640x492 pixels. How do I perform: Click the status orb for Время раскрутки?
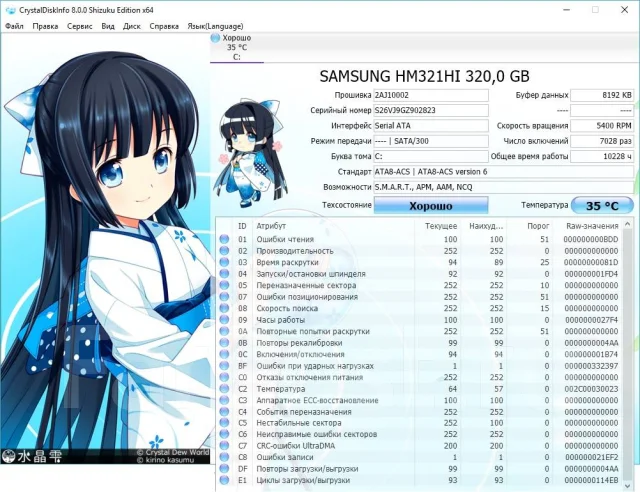[224, 262]
